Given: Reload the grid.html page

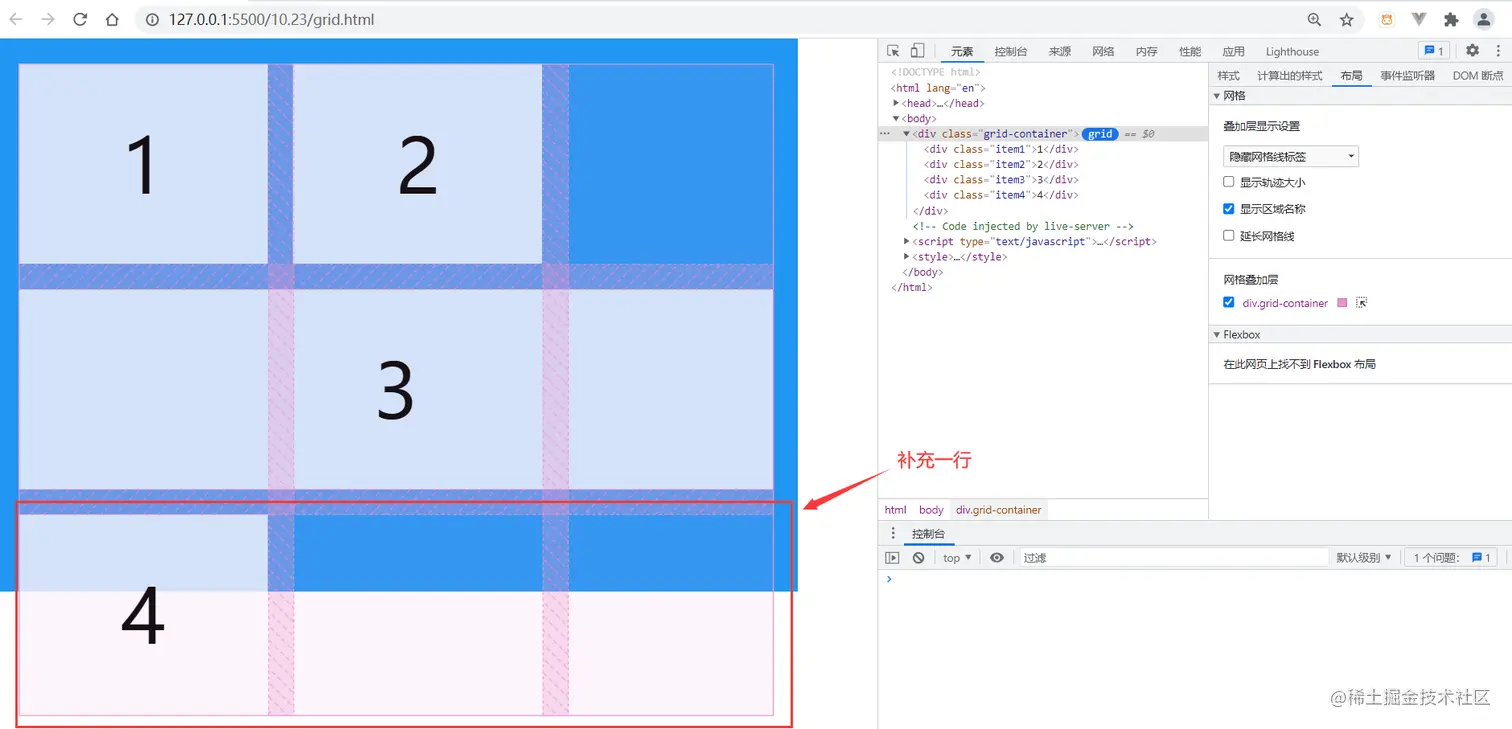Looking at the screenshot, I should point(80,19).
